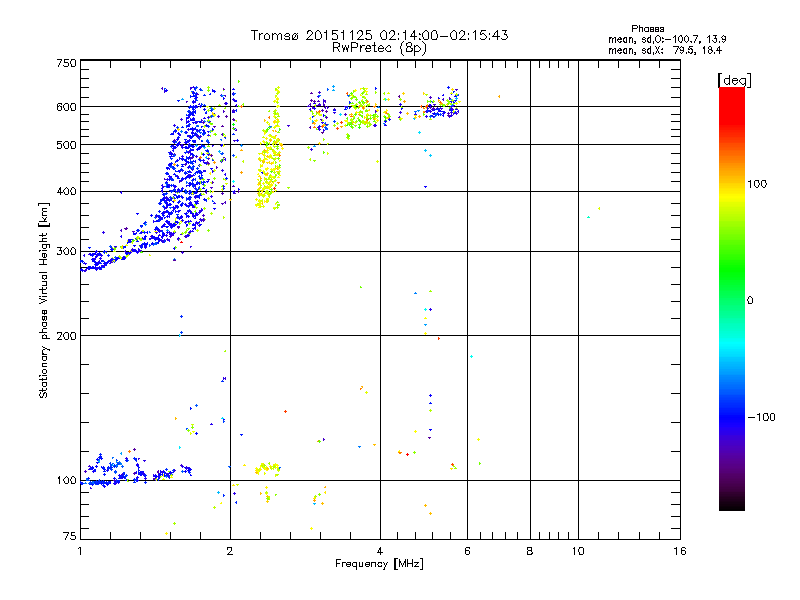Click the colorbar tick label "0"
Viewport: 800px width, 600px height.
coord(750,301)
